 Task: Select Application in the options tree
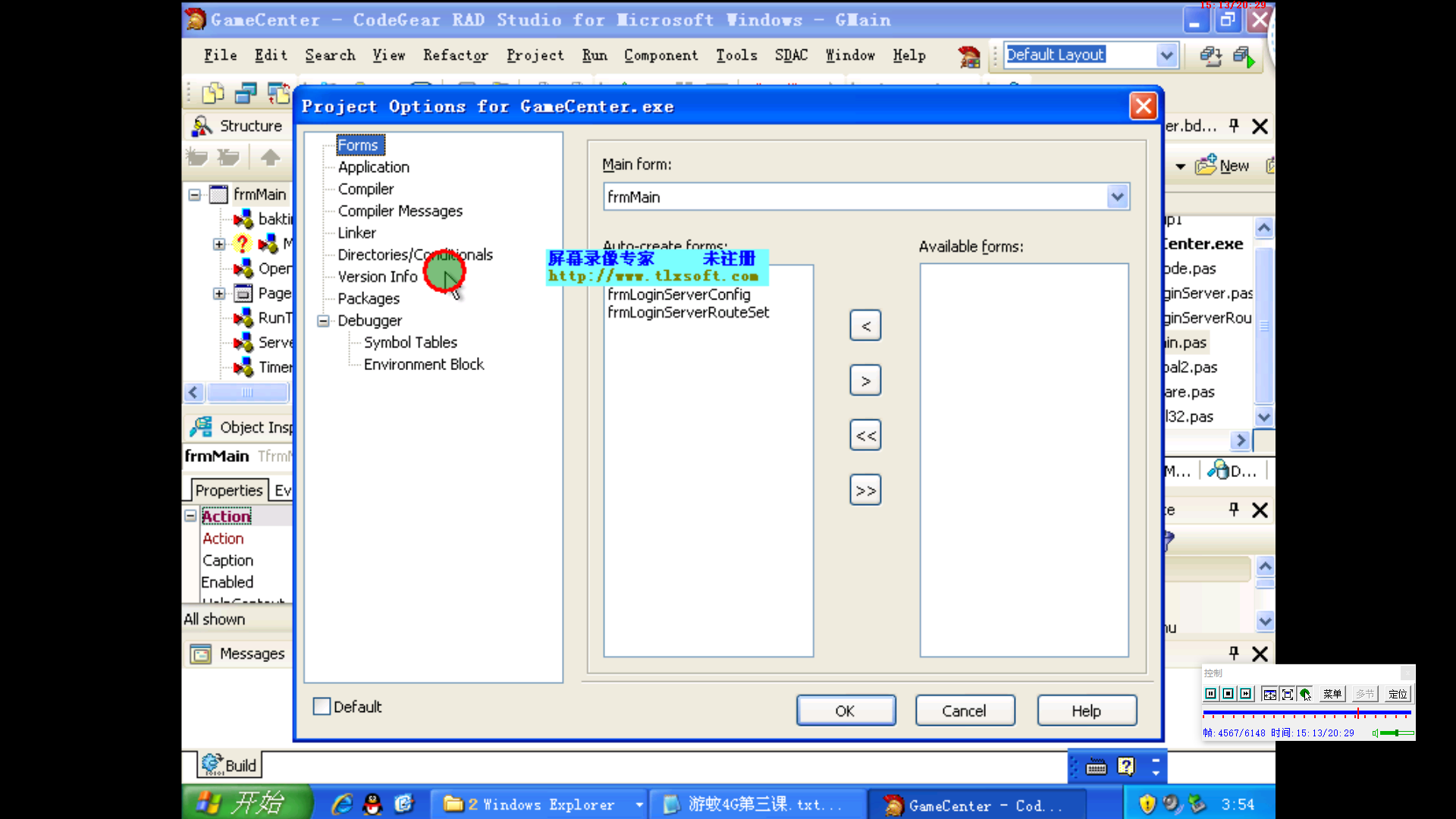click(373, 167)
